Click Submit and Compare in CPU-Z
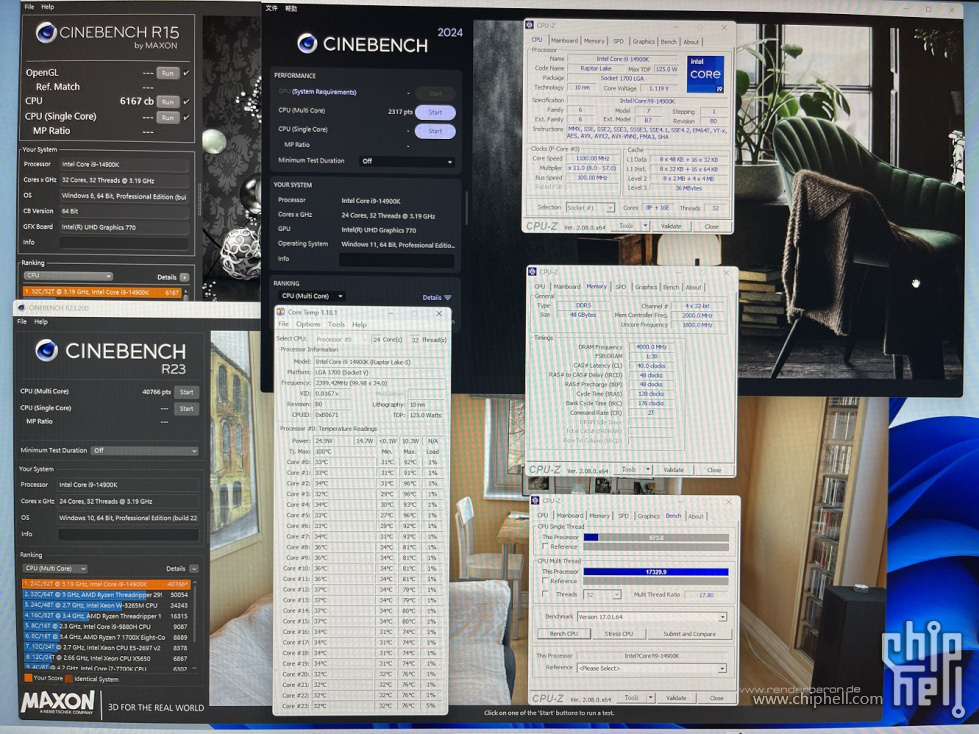The height and width of the screenshot is (734, 979). [x=689, y=634]
